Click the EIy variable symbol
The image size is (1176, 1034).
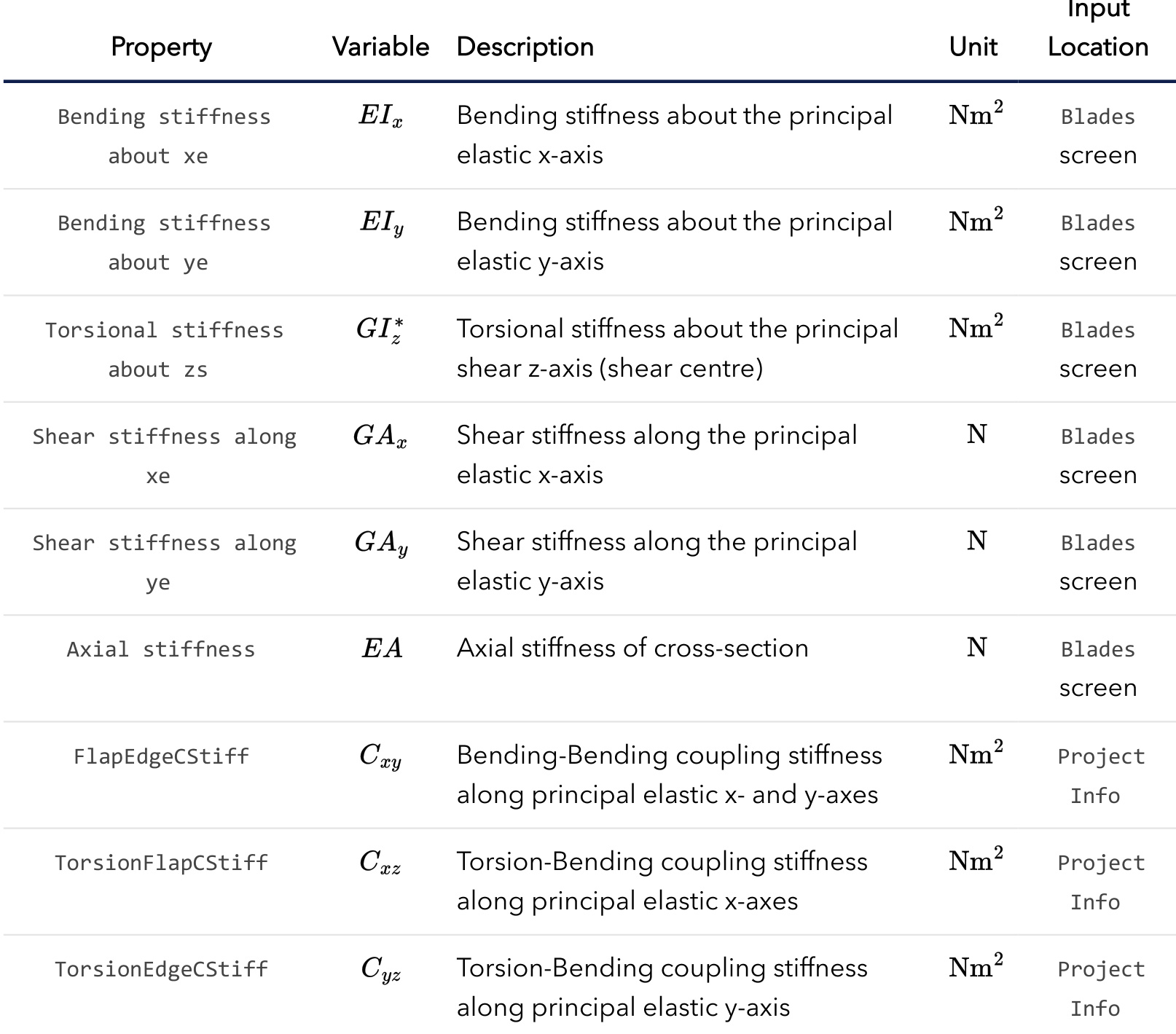(381, 222)
